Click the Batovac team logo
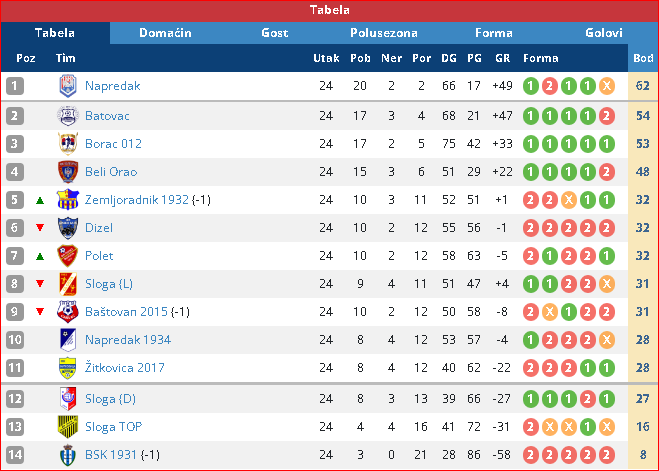The width and height of the screenshot is (659, 471). [x=68, y=116]
